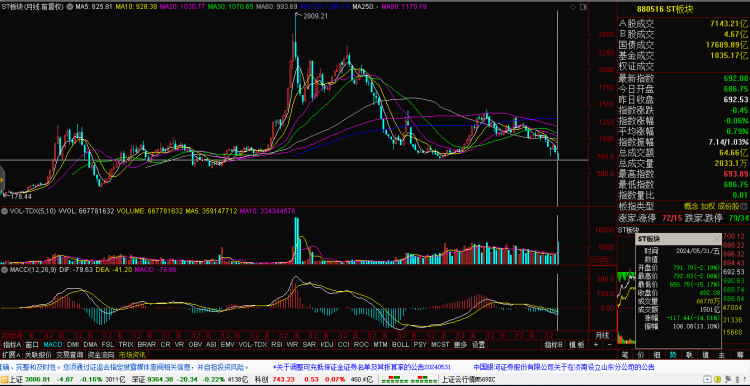Open the 设置 button in the indicator bar
Viewport: 750px width, 386px height.
(478, 344)
